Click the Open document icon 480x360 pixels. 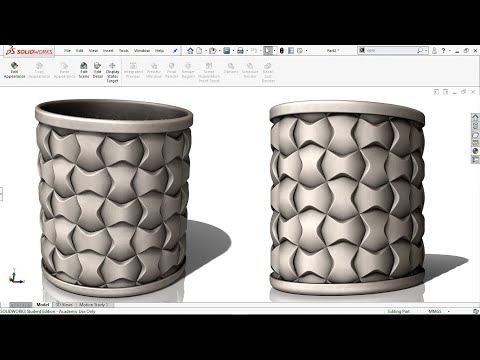point(212,51)
